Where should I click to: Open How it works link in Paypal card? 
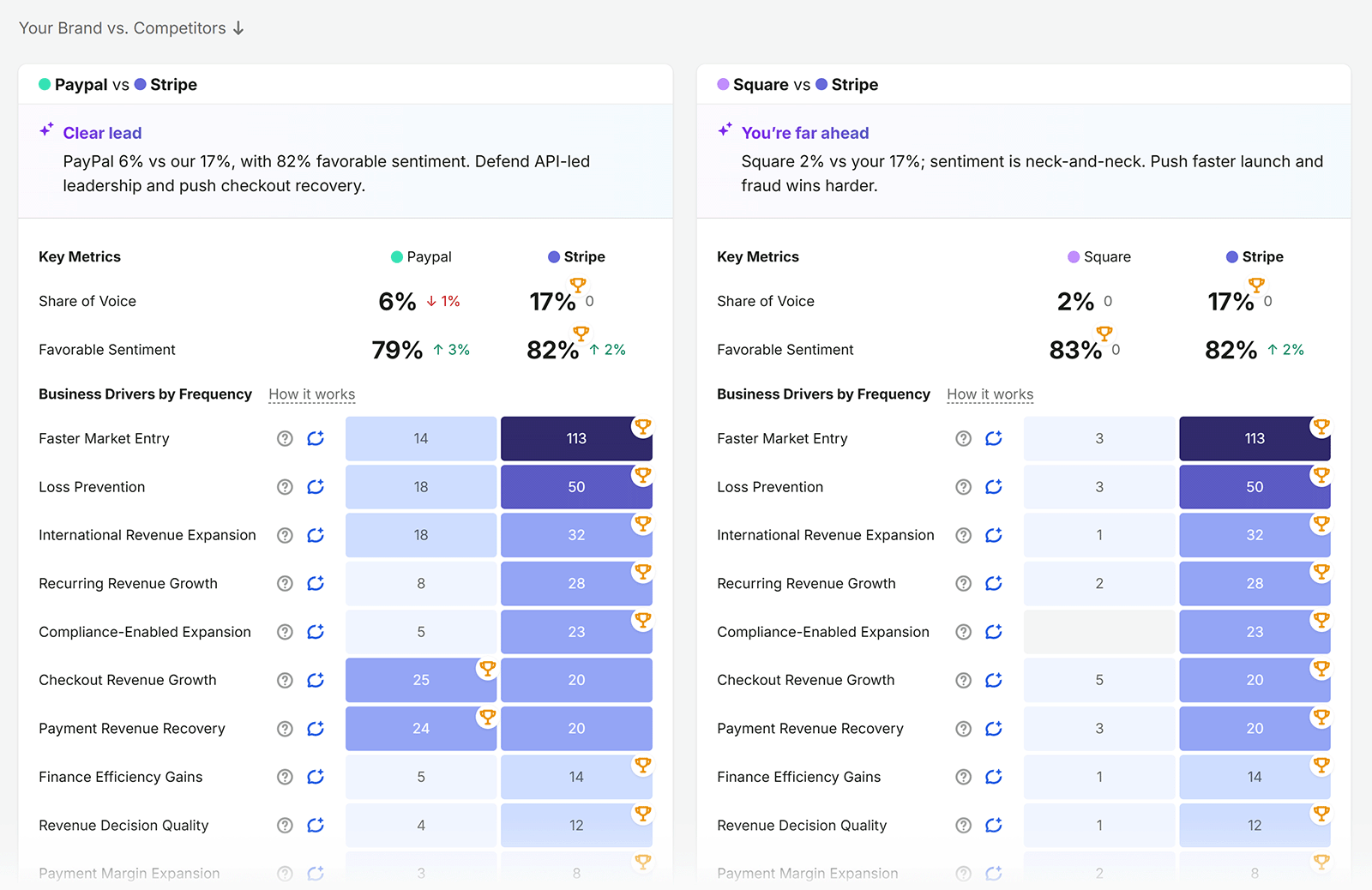312,394
